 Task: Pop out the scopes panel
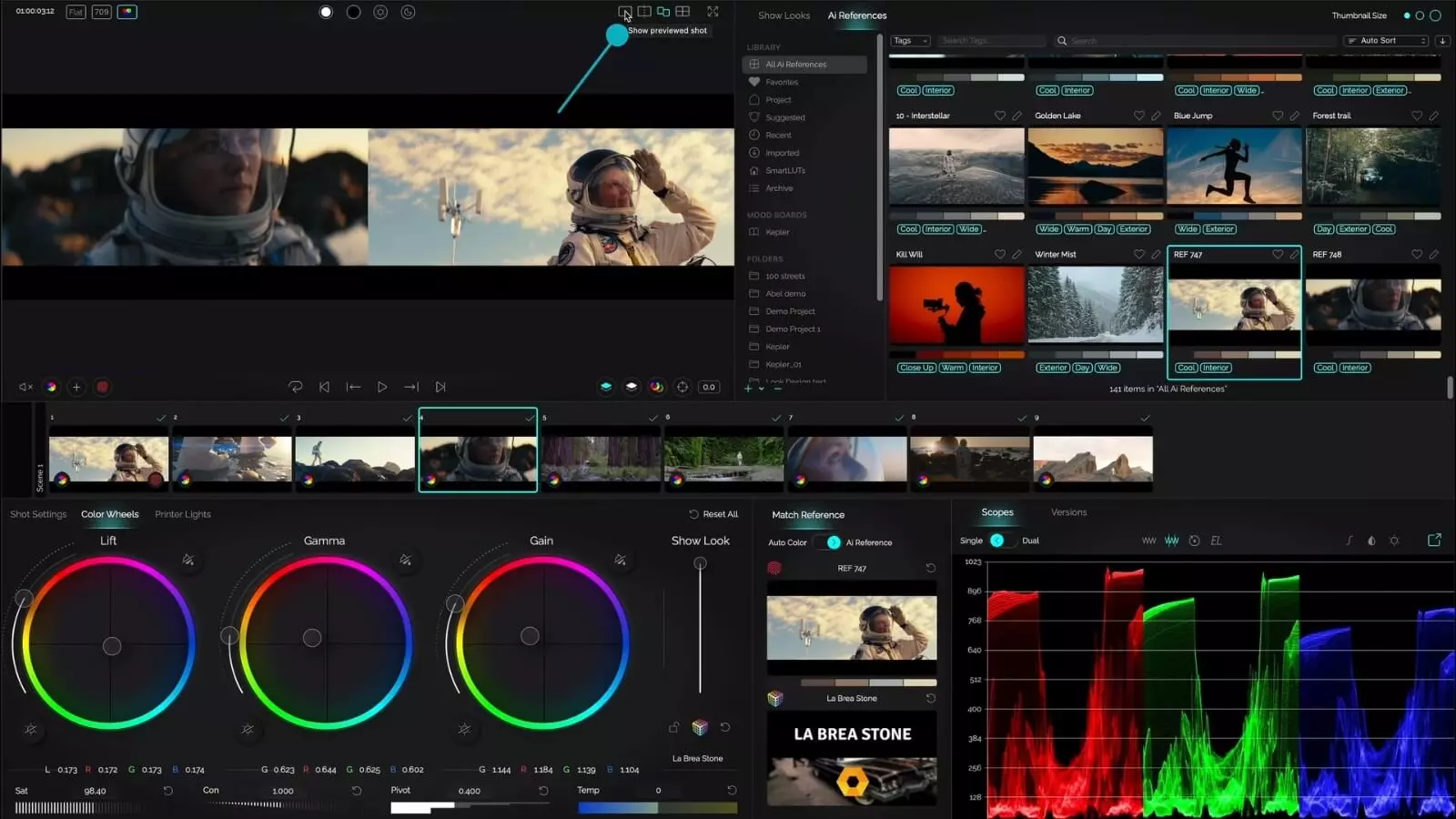tap(1434, 540)
